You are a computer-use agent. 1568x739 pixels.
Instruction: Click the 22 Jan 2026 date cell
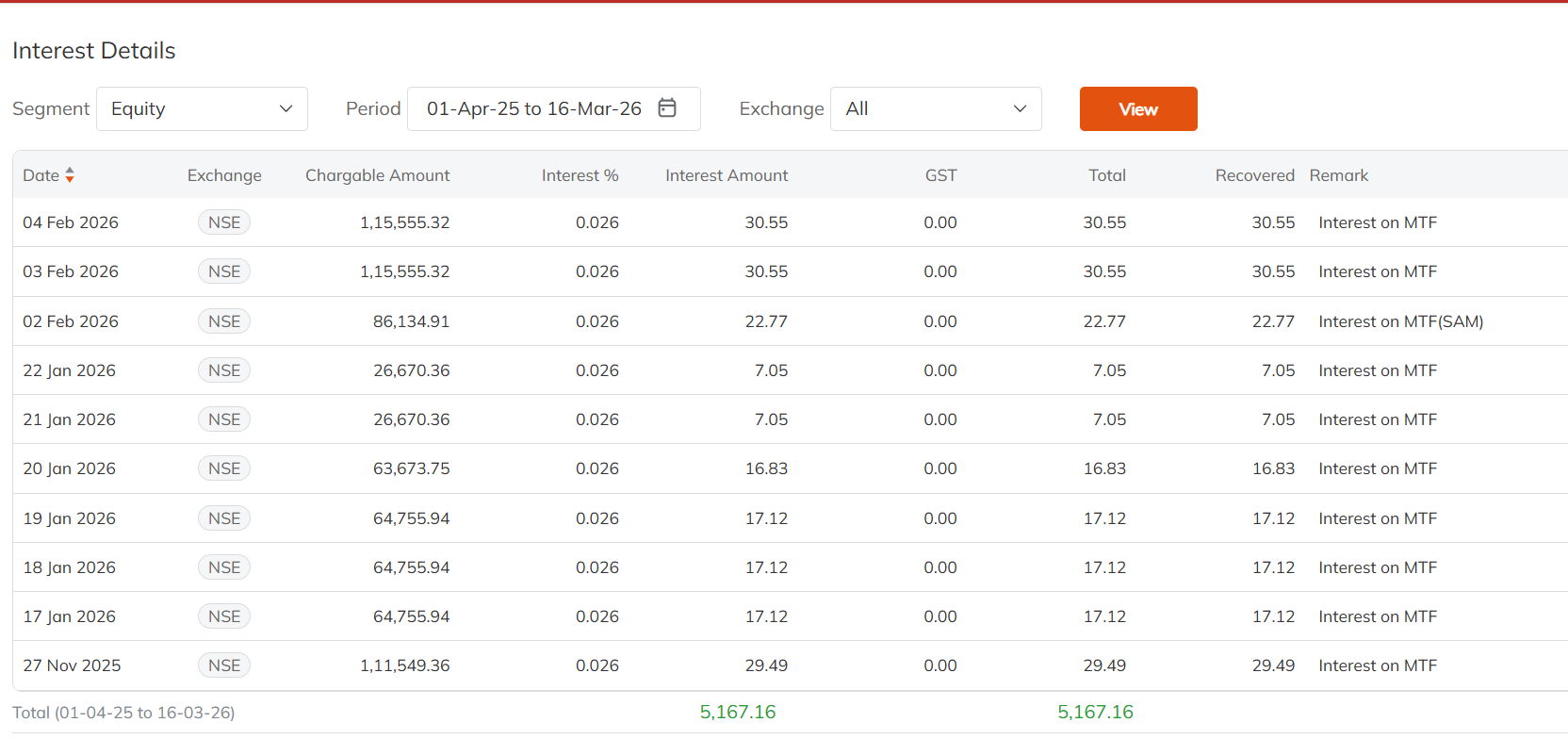70,370
